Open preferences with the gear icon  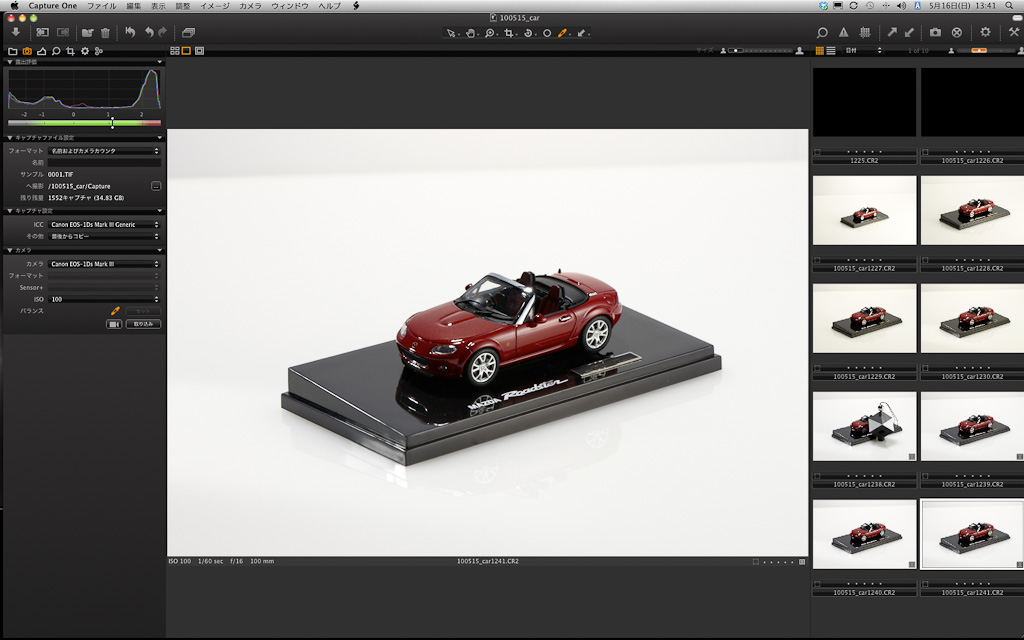(x=985, y=32)
